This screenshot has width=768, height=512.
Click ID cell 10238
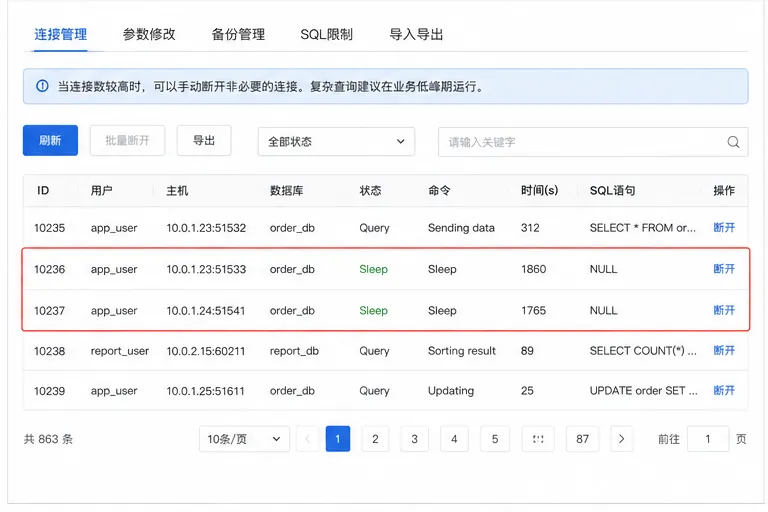pyautogui.click(x=49, y=351)
